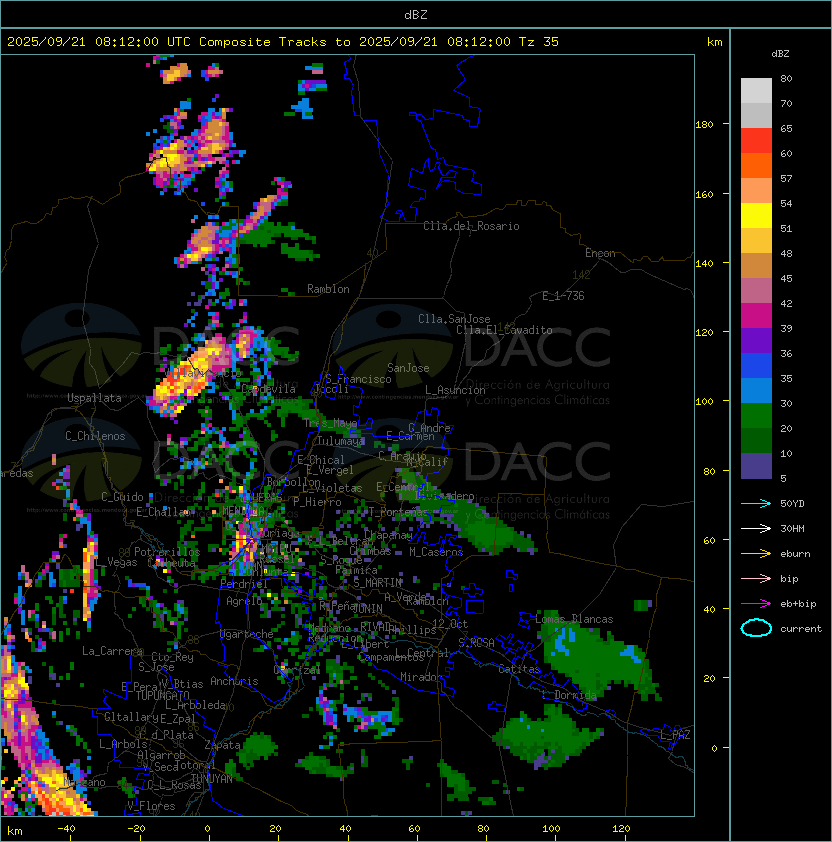Click the Tulumaya map label
Image resolution: width=832 pixels, height=842 pixels.
[341, 441]
